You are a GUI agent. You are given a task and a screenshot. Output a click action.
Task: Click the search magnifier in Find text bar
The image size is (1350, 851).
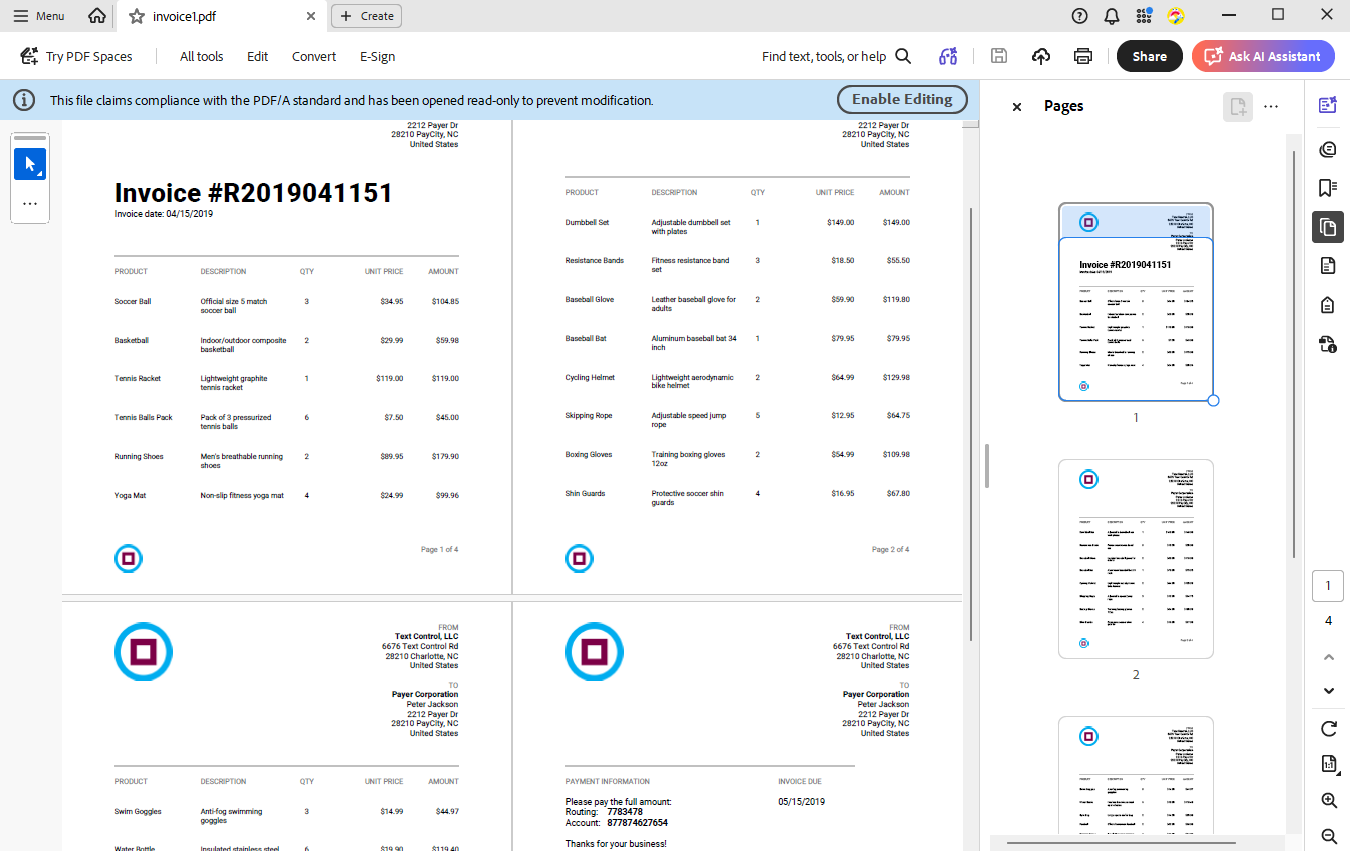point(903,56)
